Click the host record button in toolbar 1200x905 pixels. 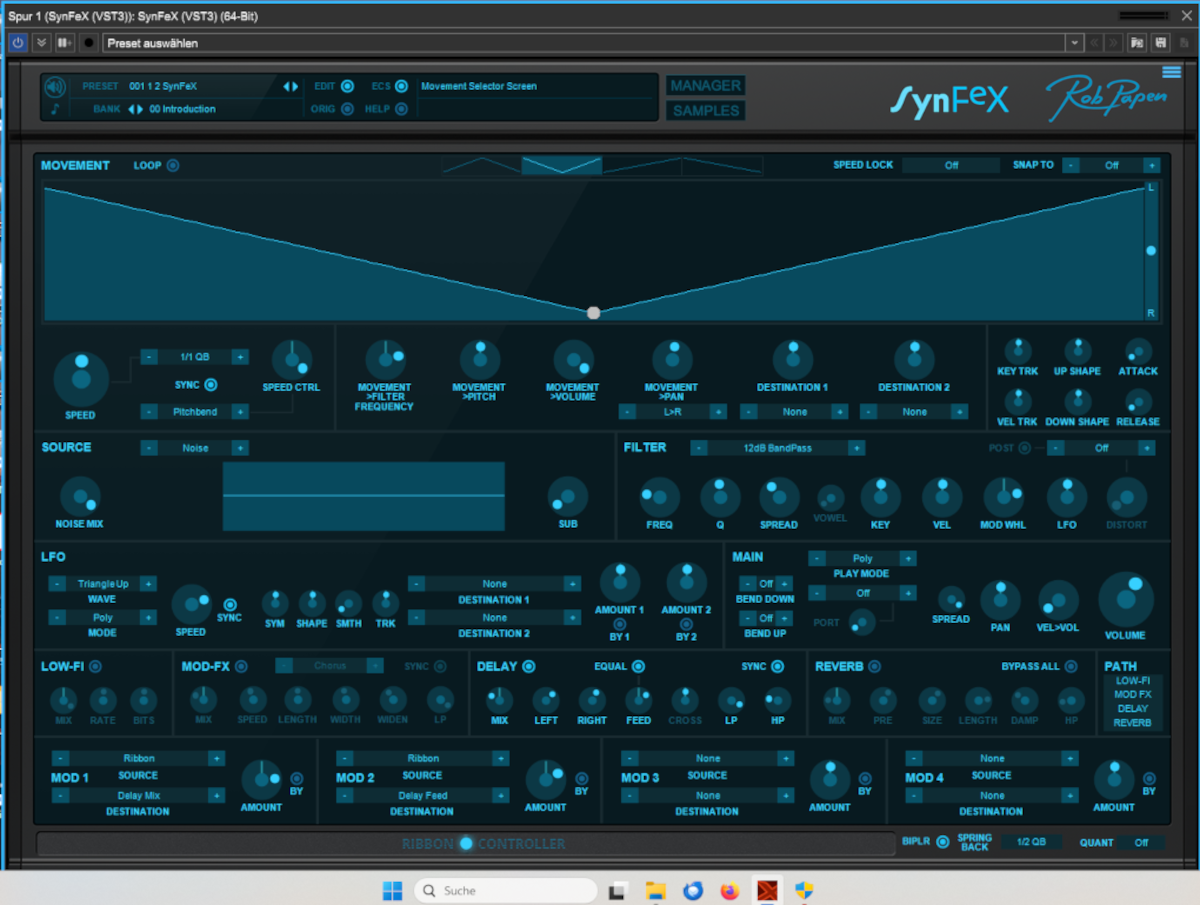pyautogui.click(x=88, y=43)
